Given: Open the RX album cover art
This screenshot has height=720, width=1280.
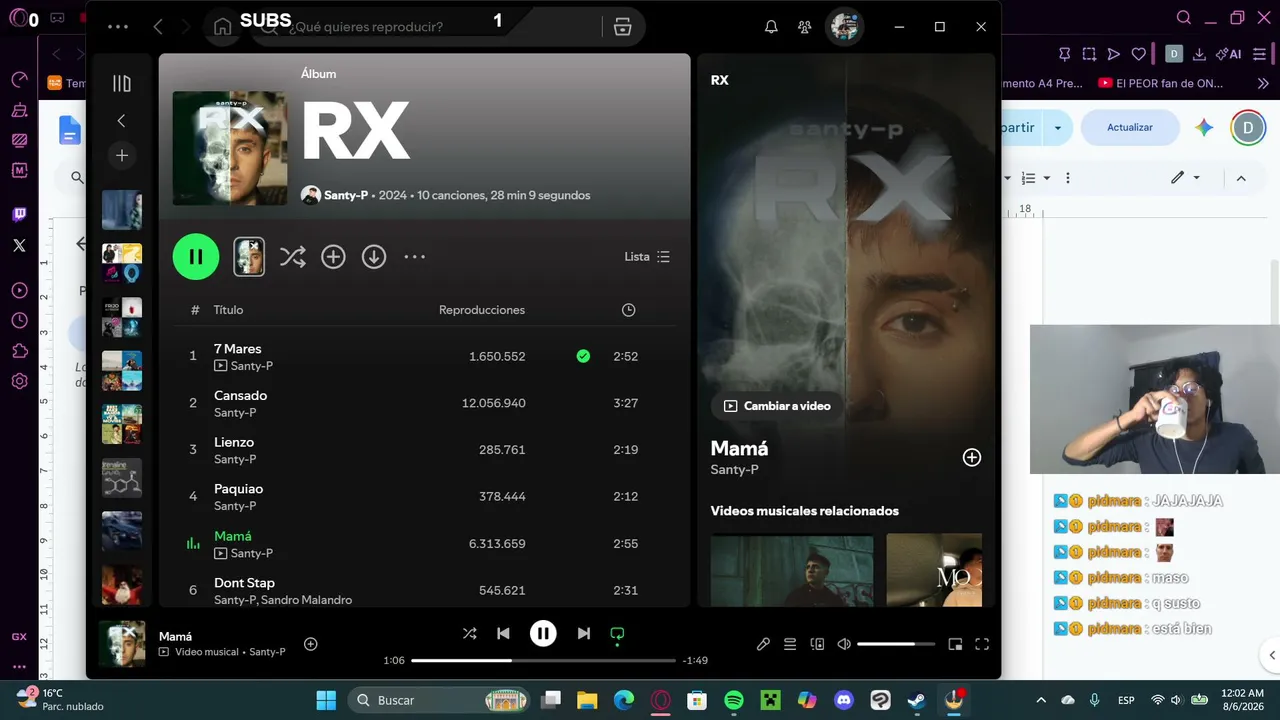Looking at the screenshot, I should (230, 148).
